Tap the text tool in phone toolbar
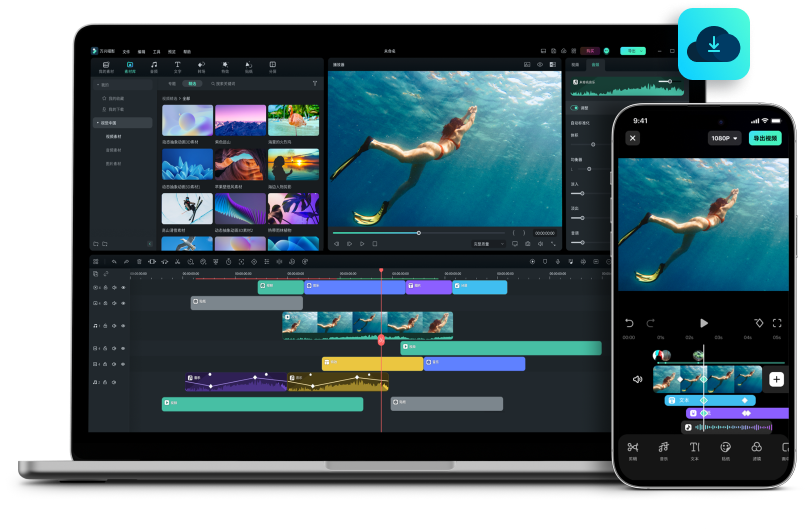The width and height of the screenshot is (808, 530). click(694, 448)
